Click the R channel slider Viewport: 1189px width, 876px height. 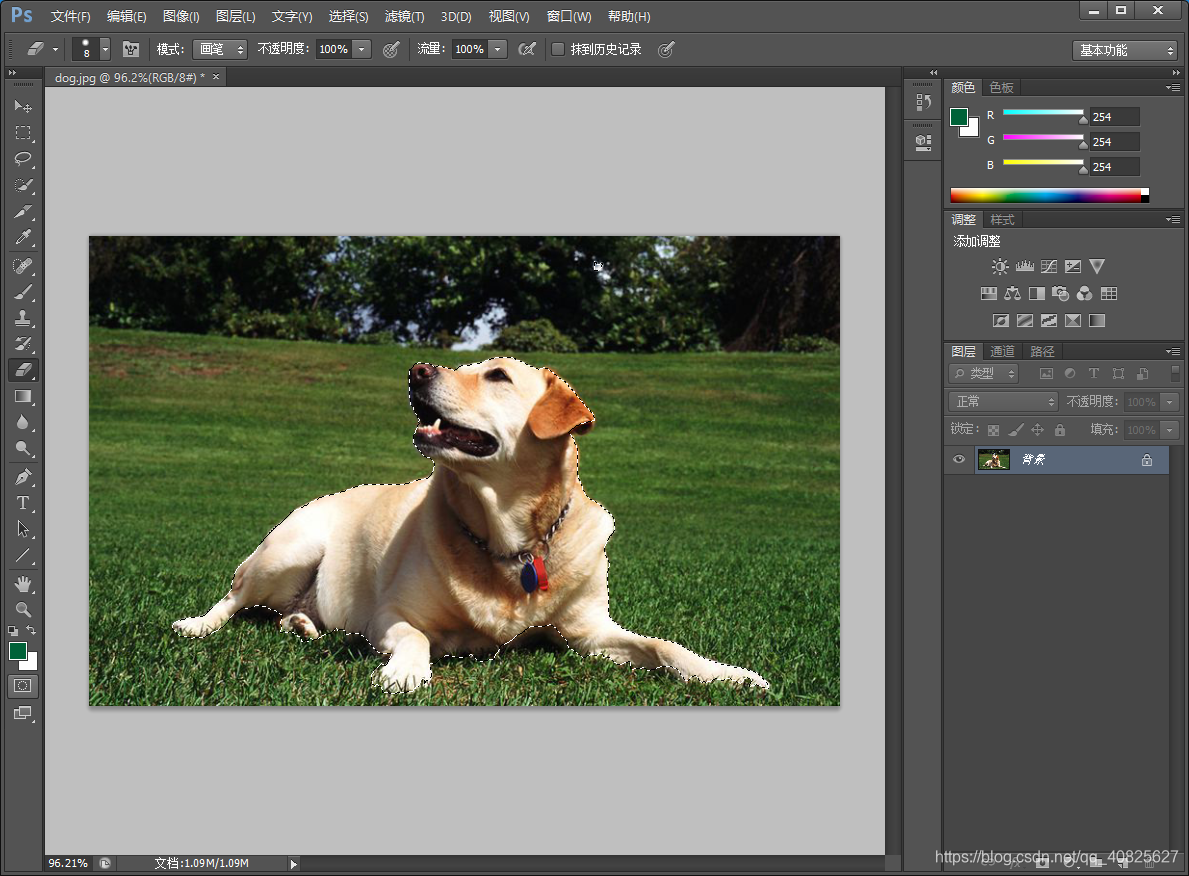tap(1043, 112)
